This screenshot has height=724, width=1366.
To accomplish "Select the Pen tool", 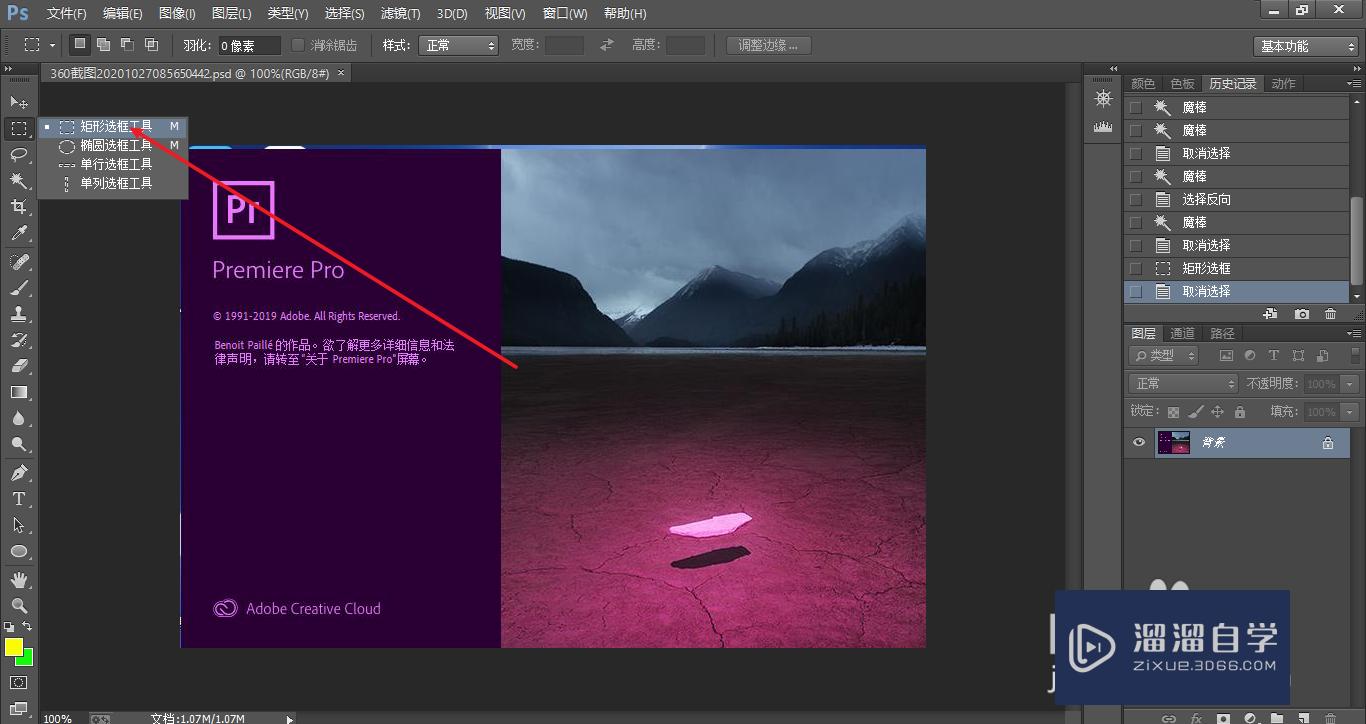I will [x=19, y=473].
